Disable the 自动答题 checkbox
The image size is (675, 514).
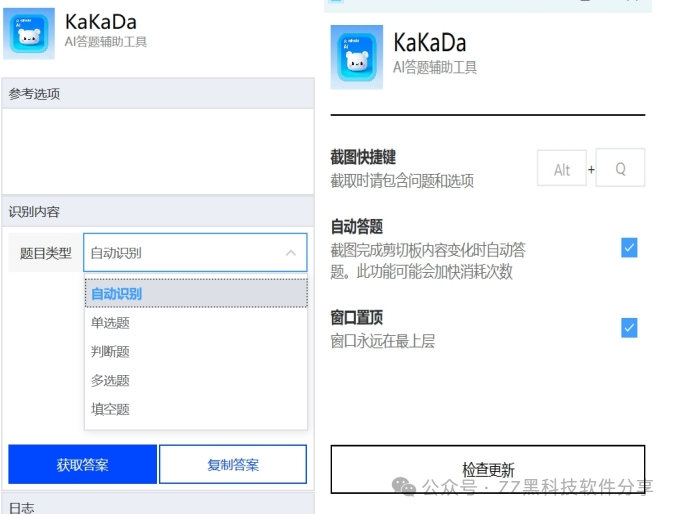point(629,248)
